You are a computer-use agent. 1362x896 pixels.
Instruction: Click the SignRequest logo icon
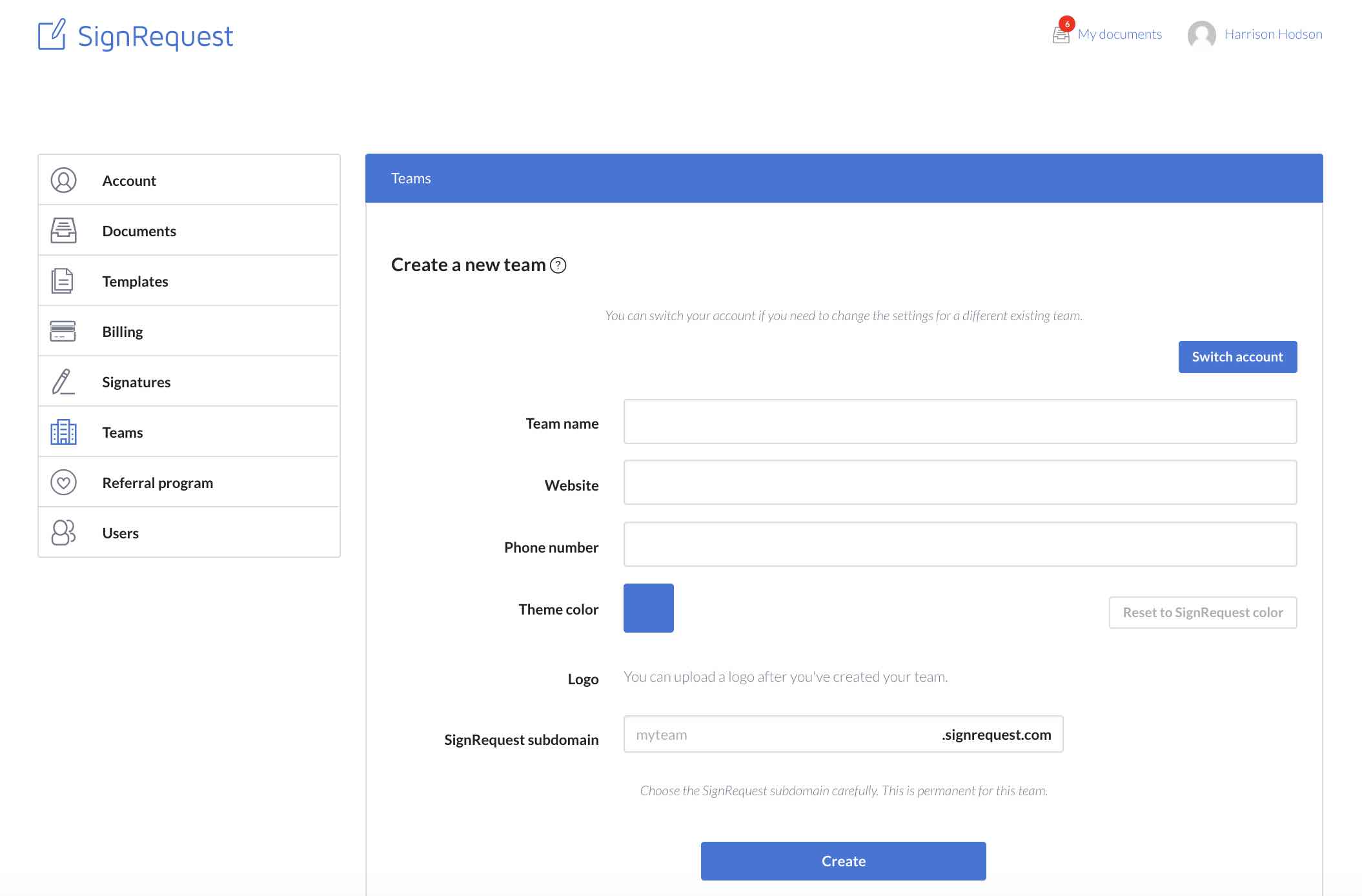coord(52,34)
